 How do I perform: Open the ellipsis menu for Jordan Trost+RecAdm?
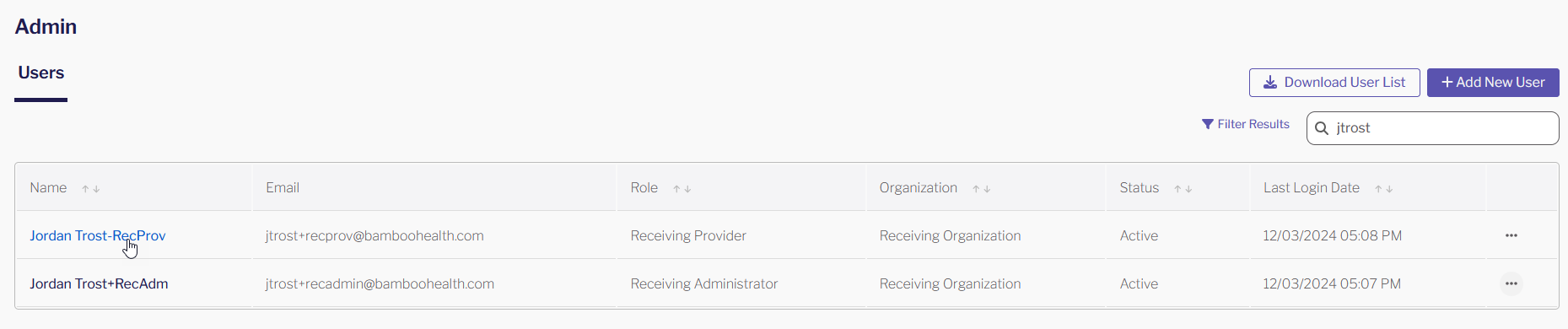pyautogui.click(x=1511, y=283)
